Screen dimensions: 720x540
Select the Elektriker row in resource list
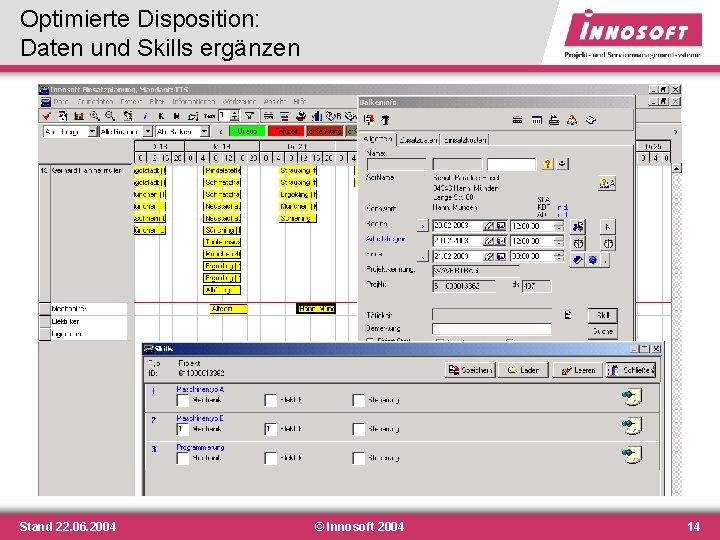[83, 321]
